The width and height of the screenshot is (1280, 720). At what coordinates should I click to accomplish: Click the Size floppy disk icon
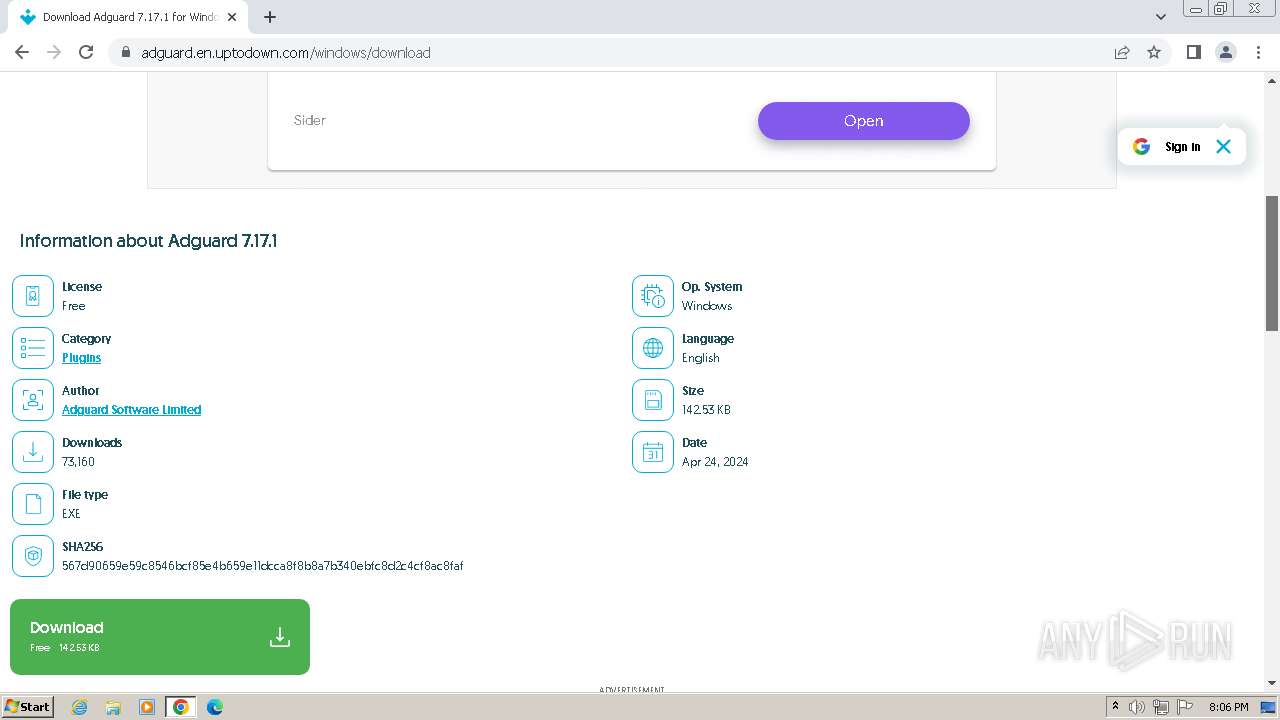coord(653,400)
